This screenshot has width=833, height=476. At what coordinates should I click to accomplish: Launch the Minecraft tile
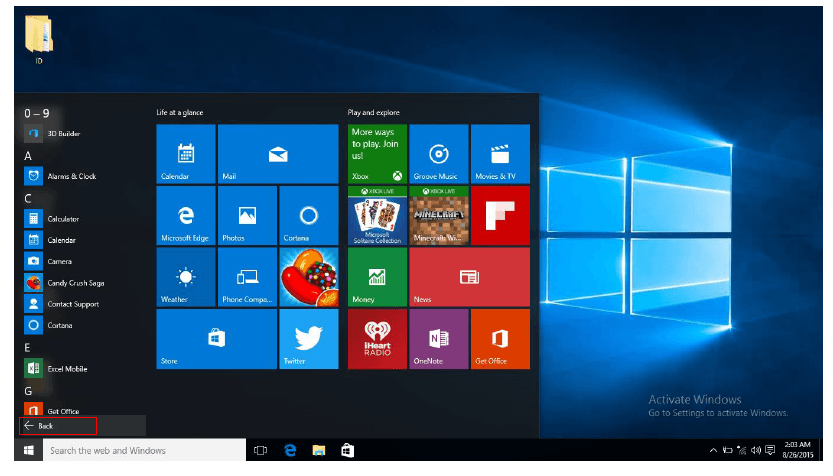click(x=439, y=216)
